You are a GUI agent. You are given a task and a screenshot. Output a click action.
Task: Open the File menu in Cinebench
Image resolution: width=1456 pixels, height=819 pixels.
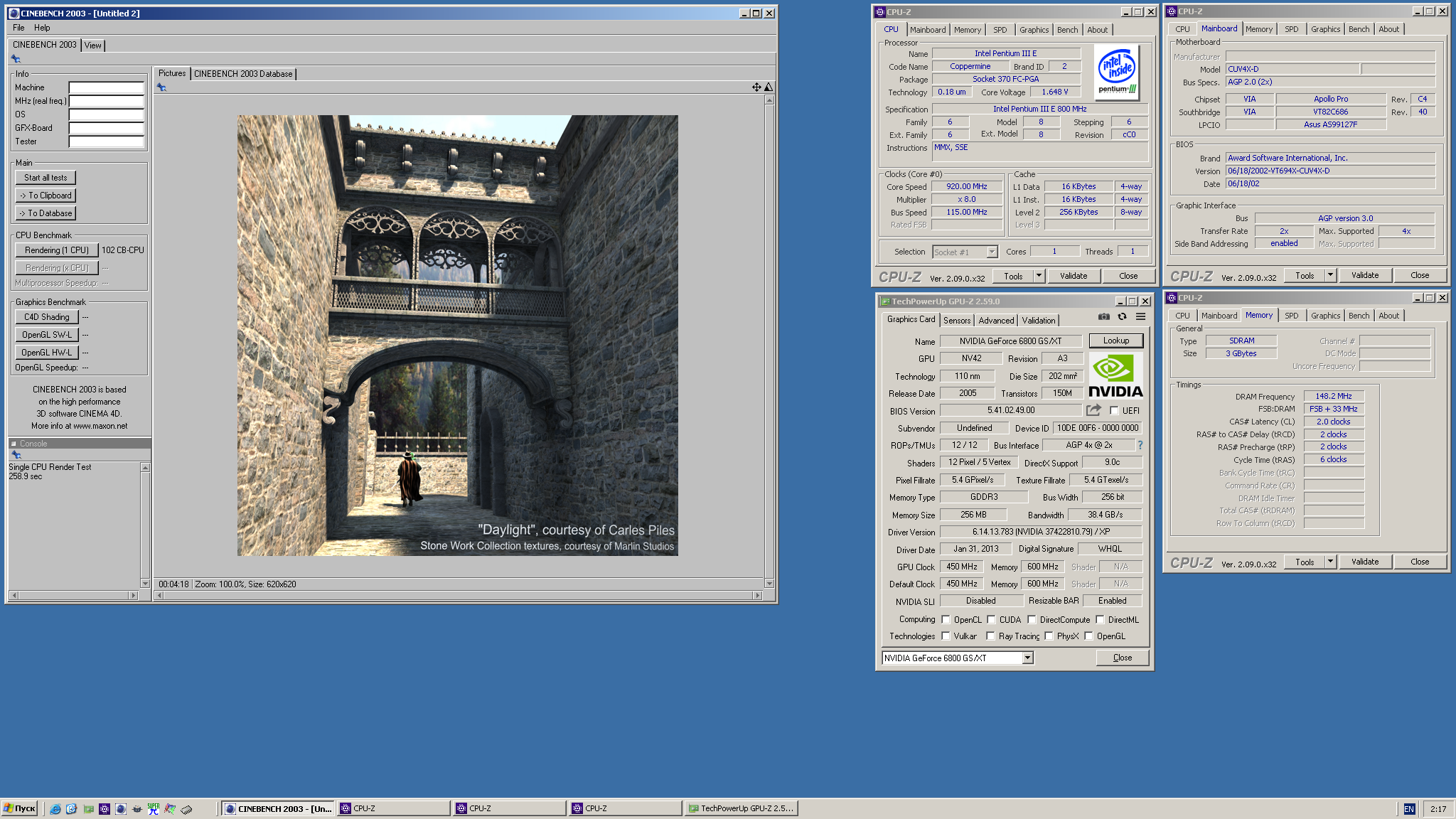18,28
